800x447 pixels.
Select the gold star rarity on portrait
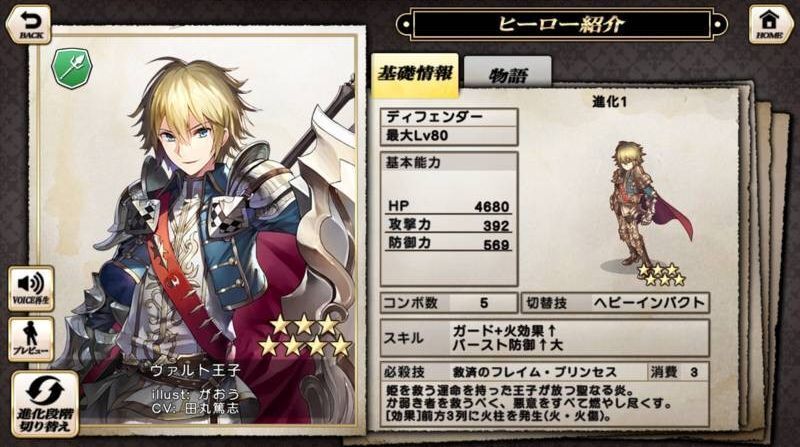pyautogui.click(x=305, y=335)
